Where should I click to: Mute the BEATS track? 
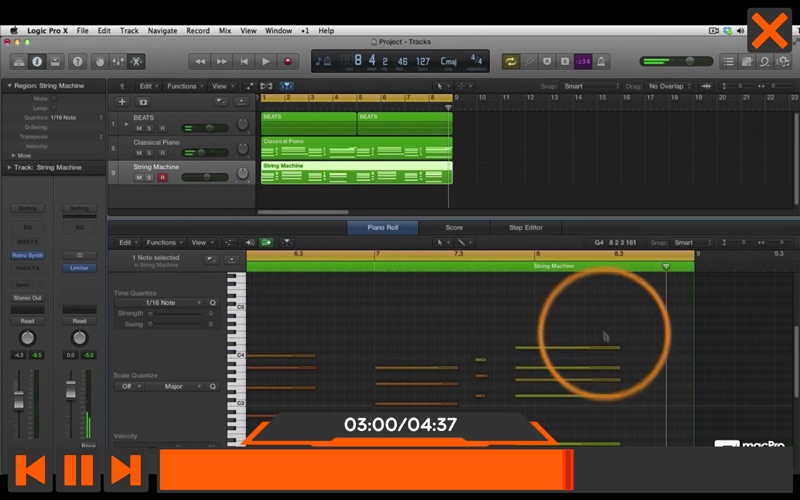pyautogui.click(x=139, y=128)
